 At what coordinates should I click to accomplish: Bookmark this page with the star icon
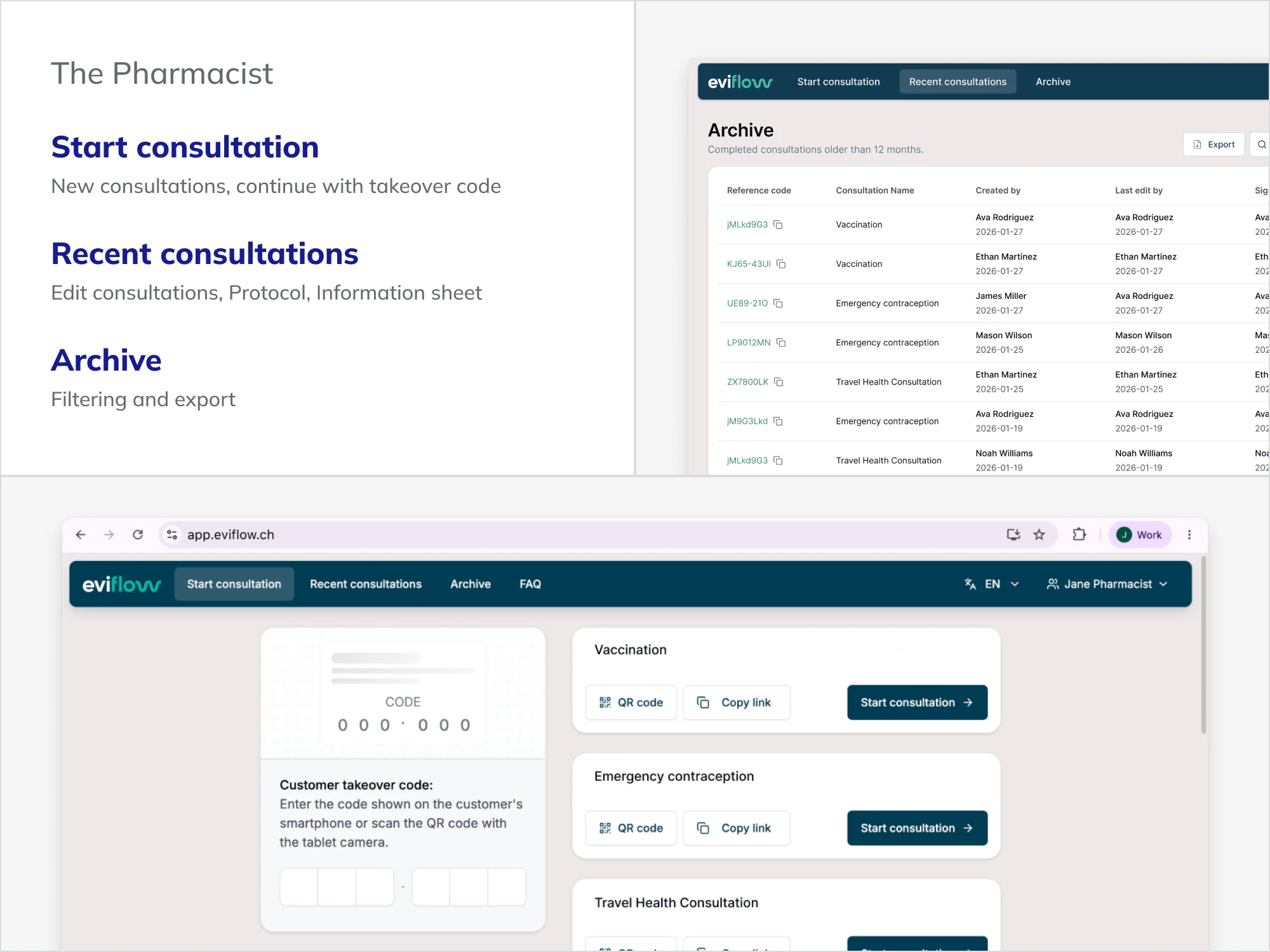[1039, 534]
